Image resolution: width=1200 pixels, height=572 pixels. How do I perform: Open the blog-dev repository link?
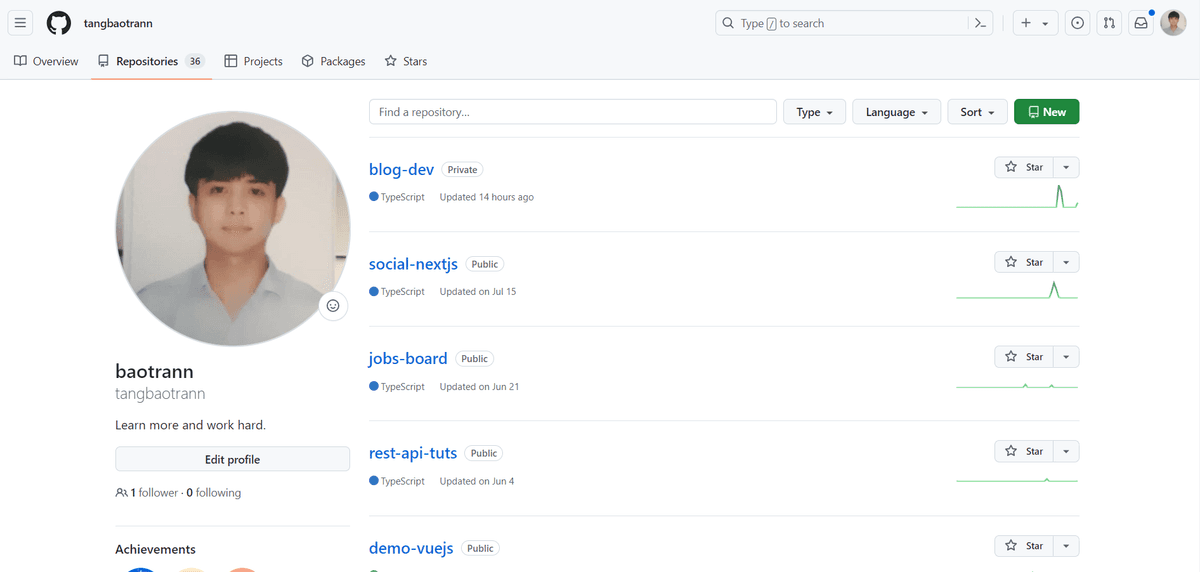(401, 169)
